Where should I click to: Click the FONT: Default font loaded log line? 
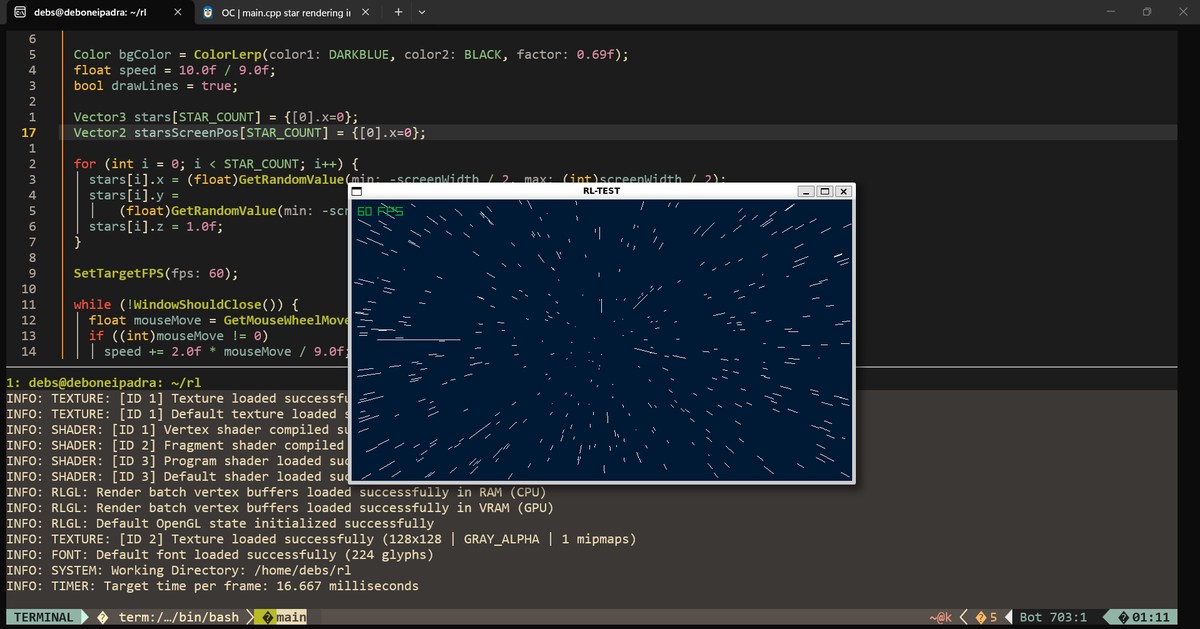220,554
